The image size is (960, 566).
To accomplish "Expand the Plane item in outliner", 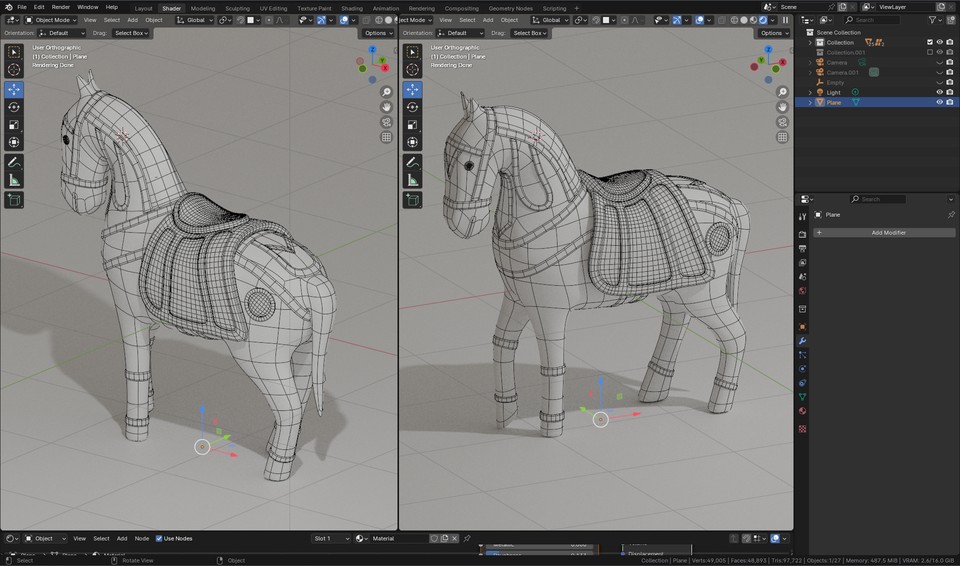I will pos(810,102).
